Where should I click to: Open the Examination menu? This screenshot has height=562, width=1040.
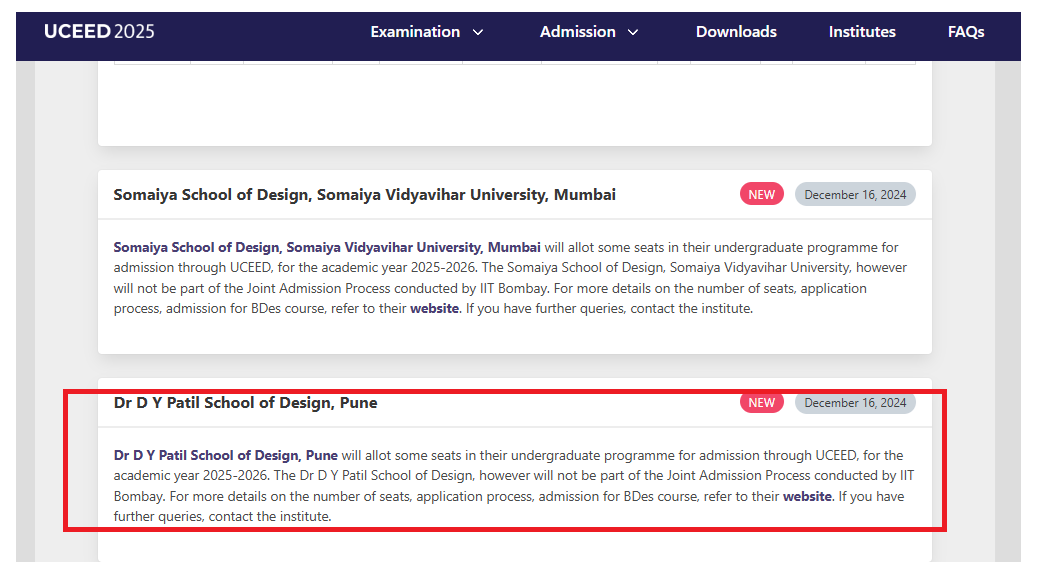(415, 32)
